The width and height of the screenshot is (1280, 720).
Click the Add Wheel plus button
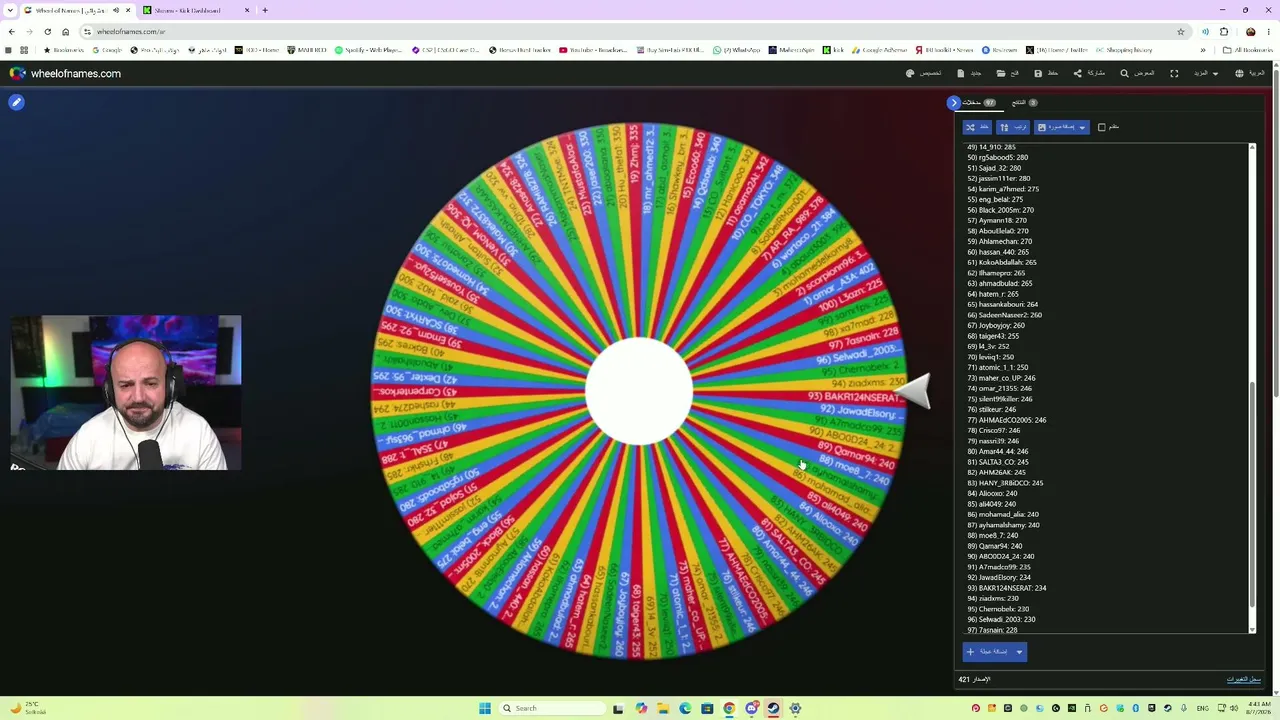[x=988, y=652]
